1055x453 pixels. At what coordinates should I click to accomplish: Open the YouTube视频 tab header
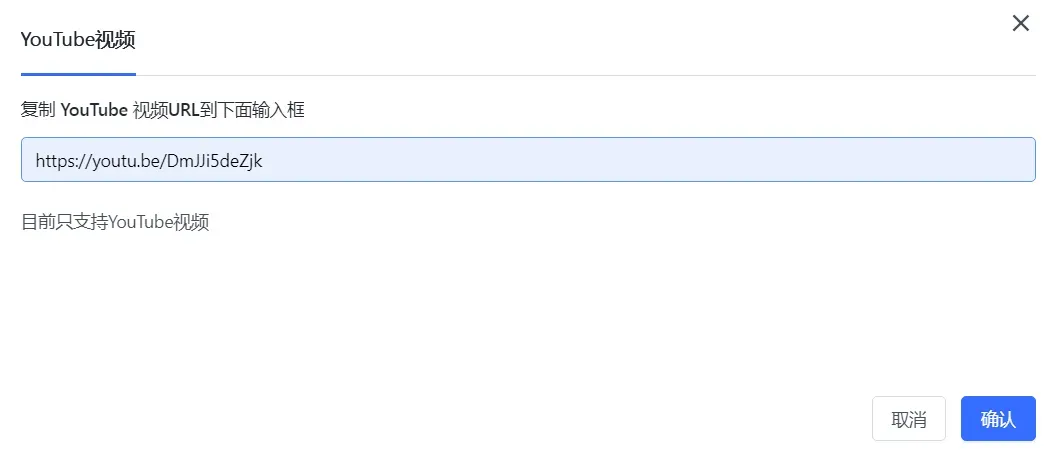coord(78,41)
